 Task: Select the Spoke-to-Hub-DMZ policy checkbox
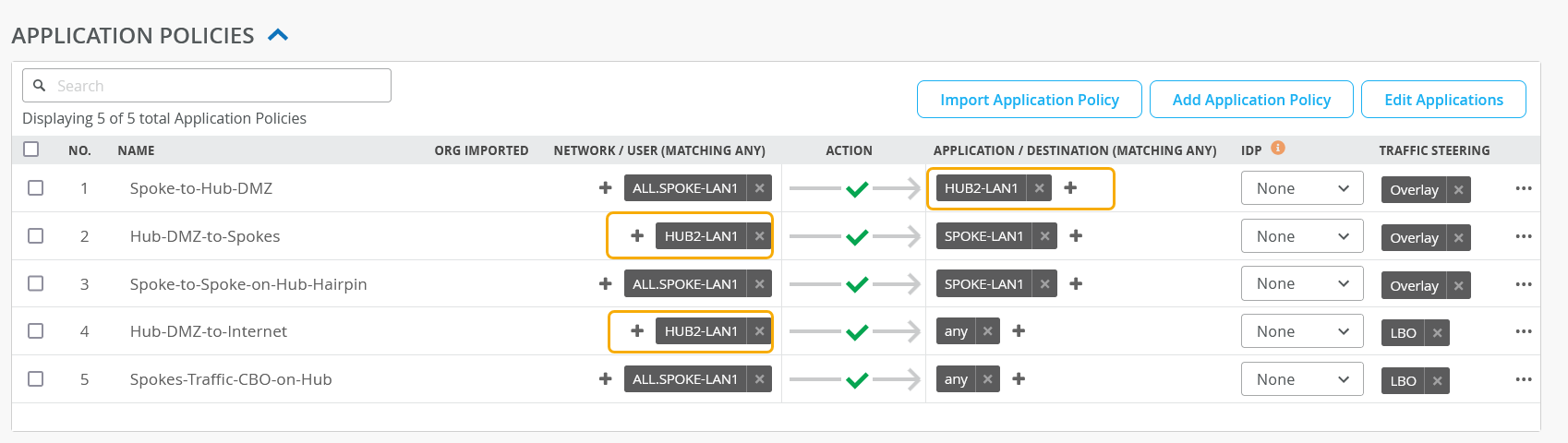pyautogui.click(x=36, y=188)
